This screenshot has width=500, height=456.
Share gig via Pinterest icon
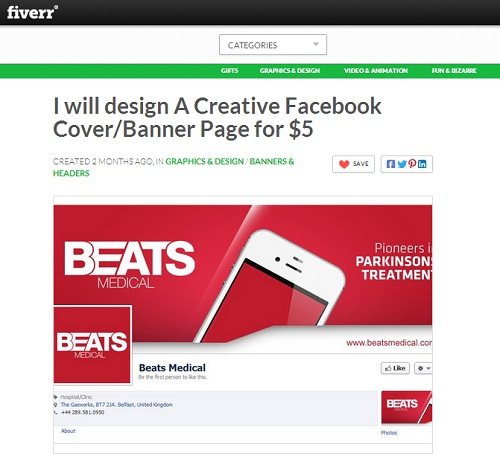coord(412,164)
